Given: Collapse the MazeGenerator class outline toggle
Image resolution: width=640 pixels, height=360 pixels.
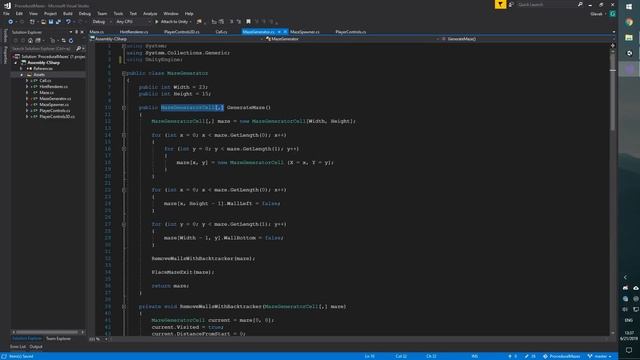Looking at the screenshot, I should [124, 73].
